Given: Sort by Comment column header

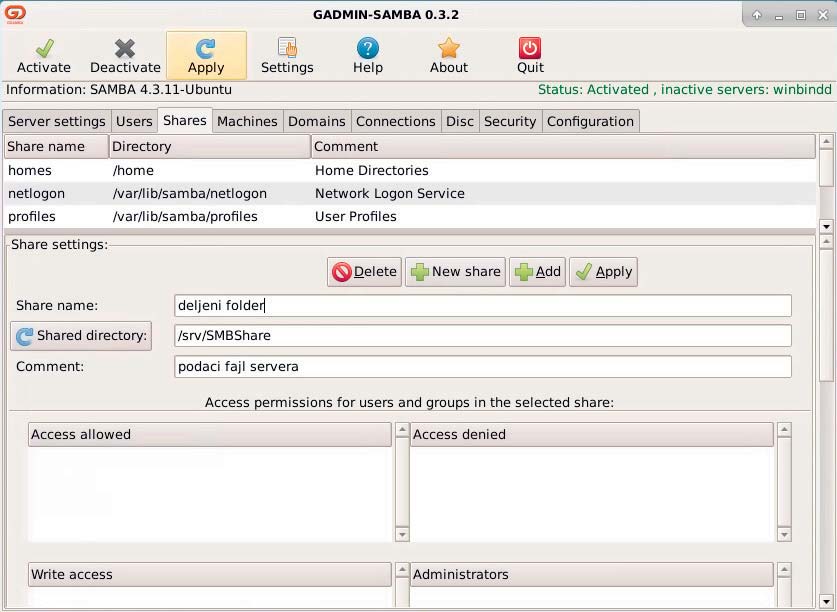Looking at the screenshot, I should (563, 146).
